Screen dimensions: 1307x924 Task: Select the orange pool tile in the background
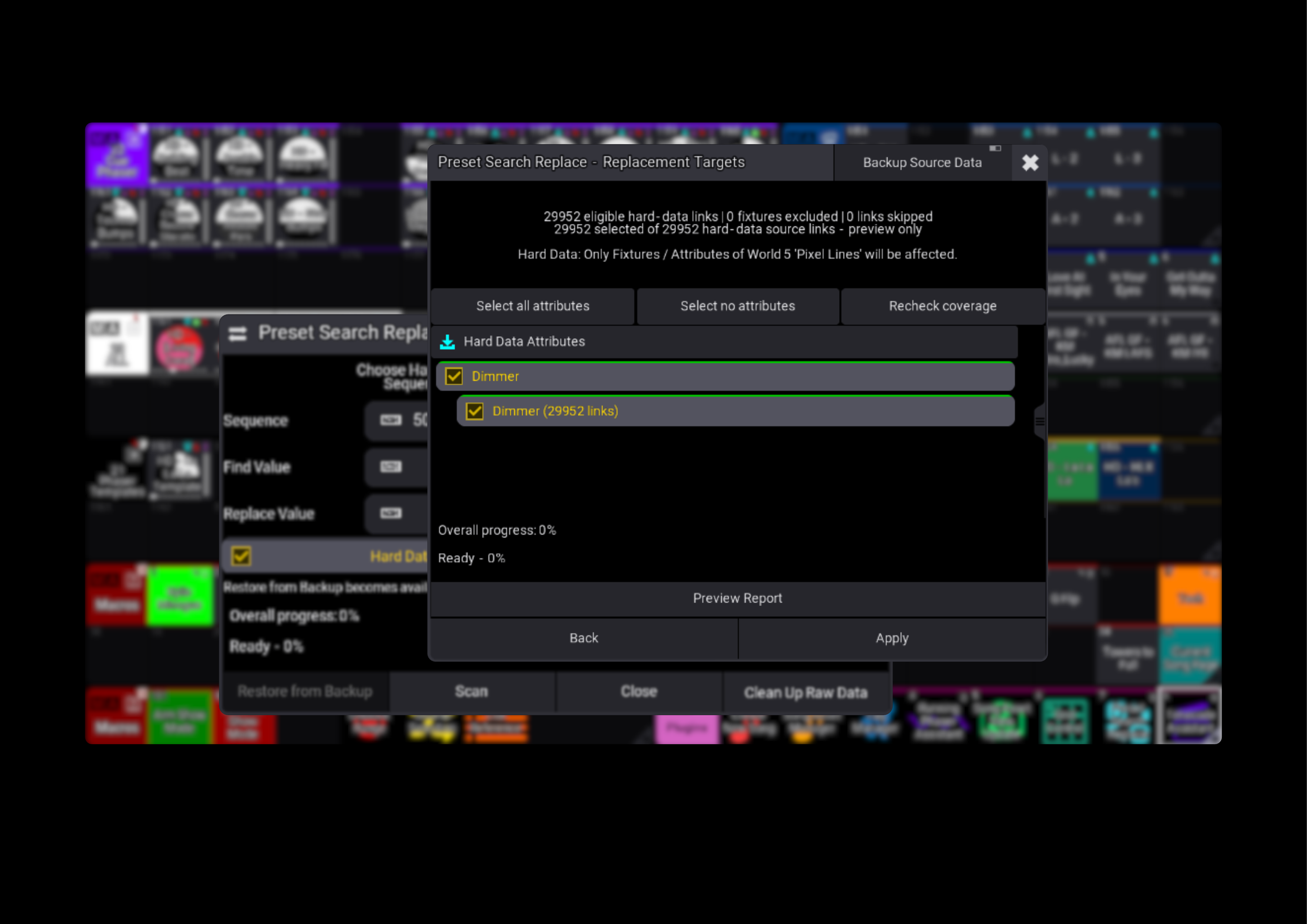(1189, 596)
